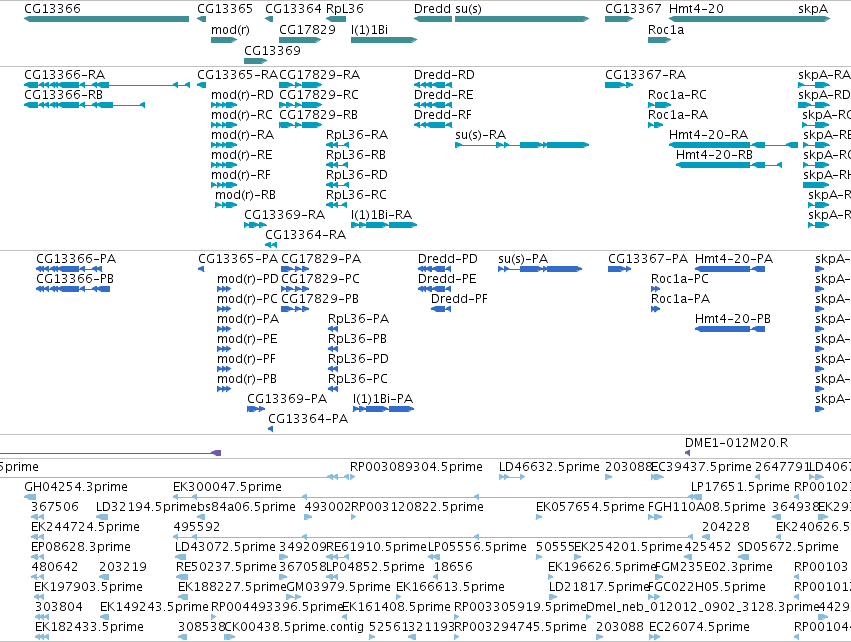This screenshot has height=642, width=851.
Task: Select the CG13366 gene bar
Action: coord(106,19)
